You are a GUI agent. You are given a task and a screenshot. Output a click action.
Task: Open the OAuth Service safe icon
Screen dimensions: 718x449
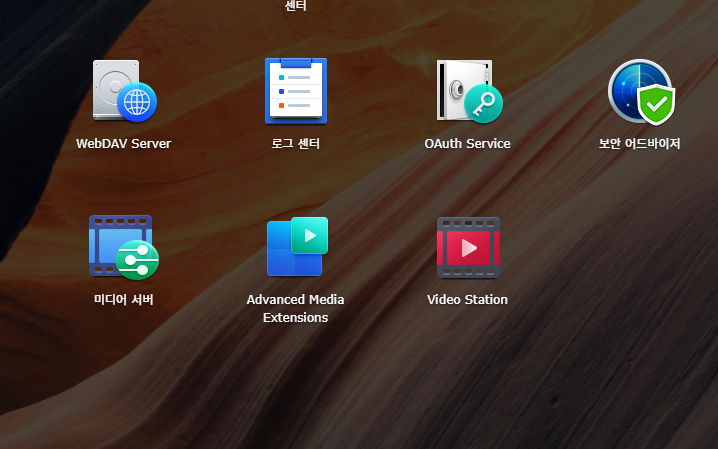[x=469, y=91]
